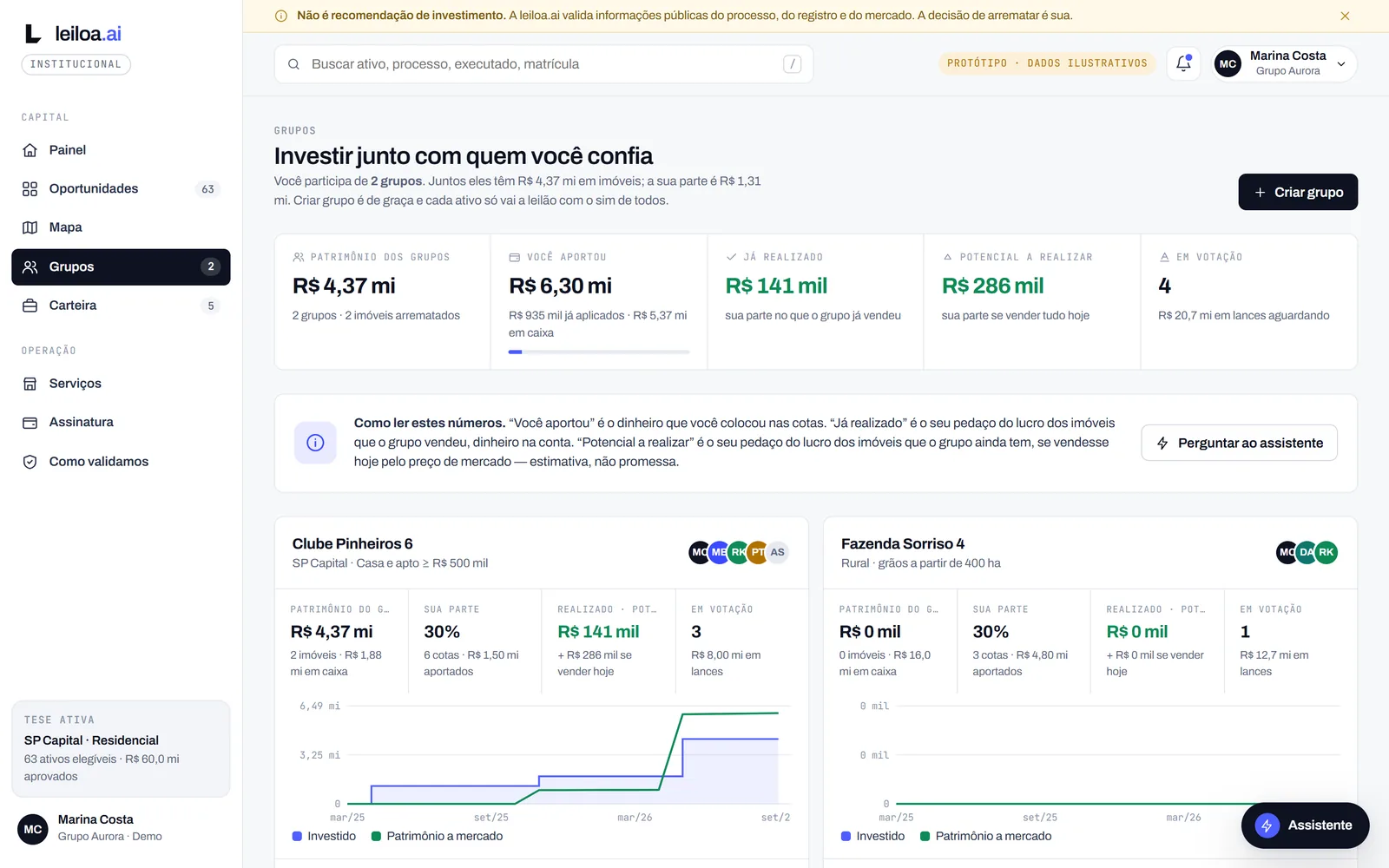Click the search field for ativo or processo
The width and height of the screenshot is (1389, 868).
543,64
